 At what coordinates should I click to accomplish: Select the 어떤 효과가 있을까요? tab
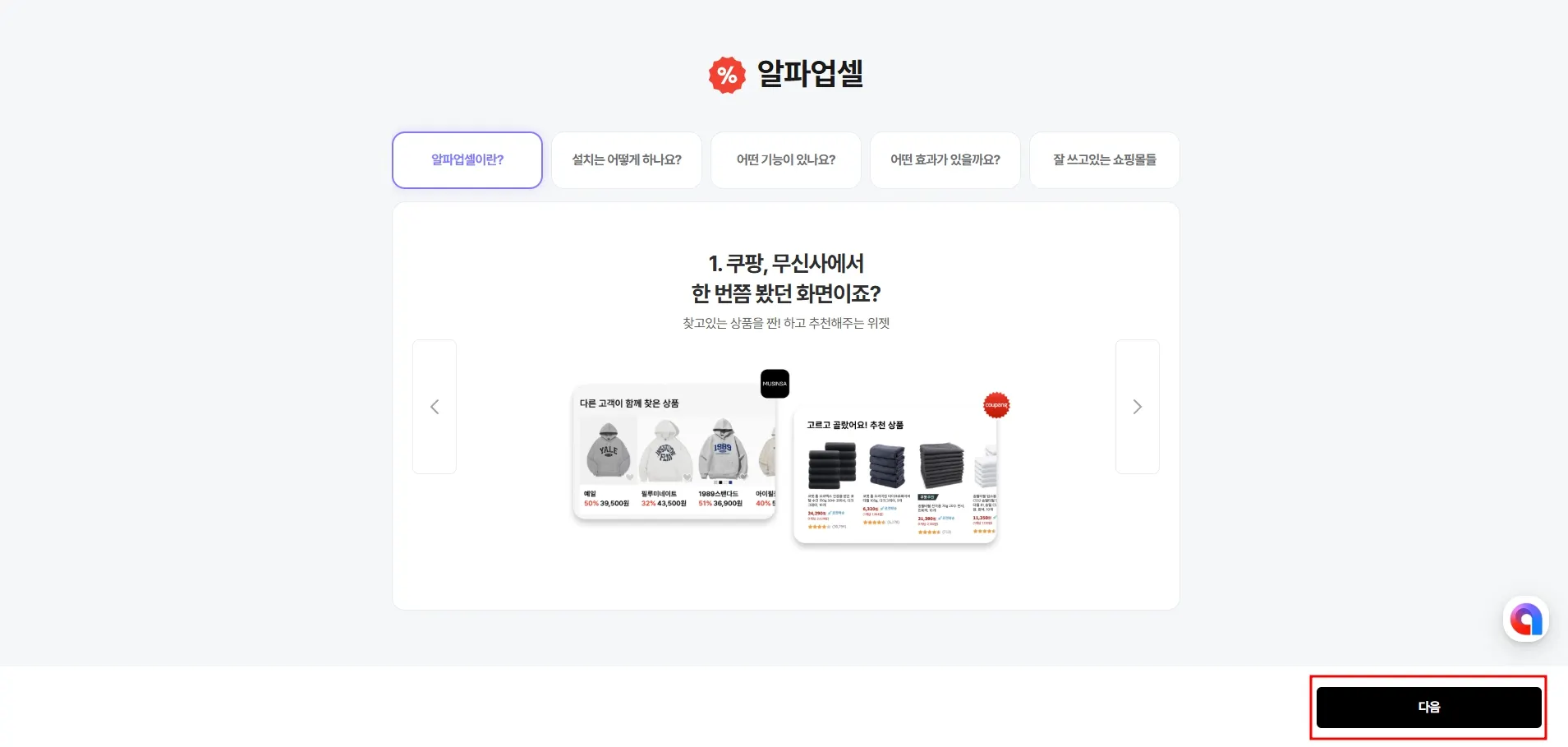pyautogui.click(x=945, y=160)
